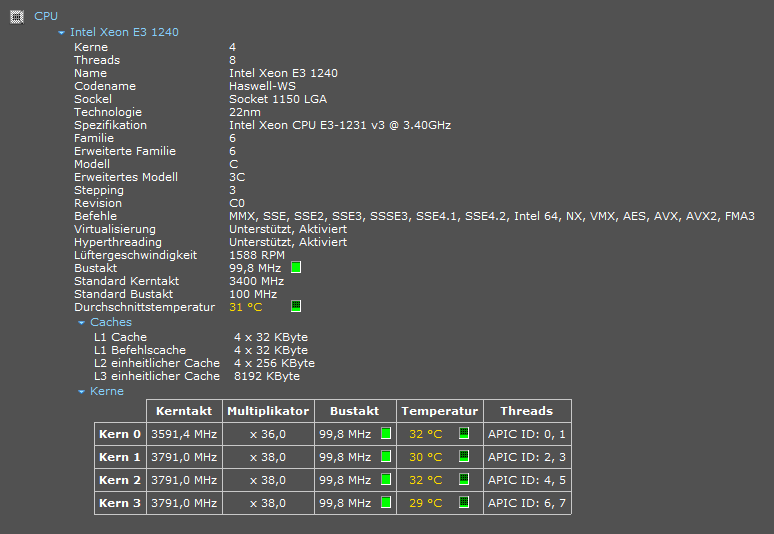The image size is (774, 534).
Task: Open the CPU section heading
Action: click(46, 16)
